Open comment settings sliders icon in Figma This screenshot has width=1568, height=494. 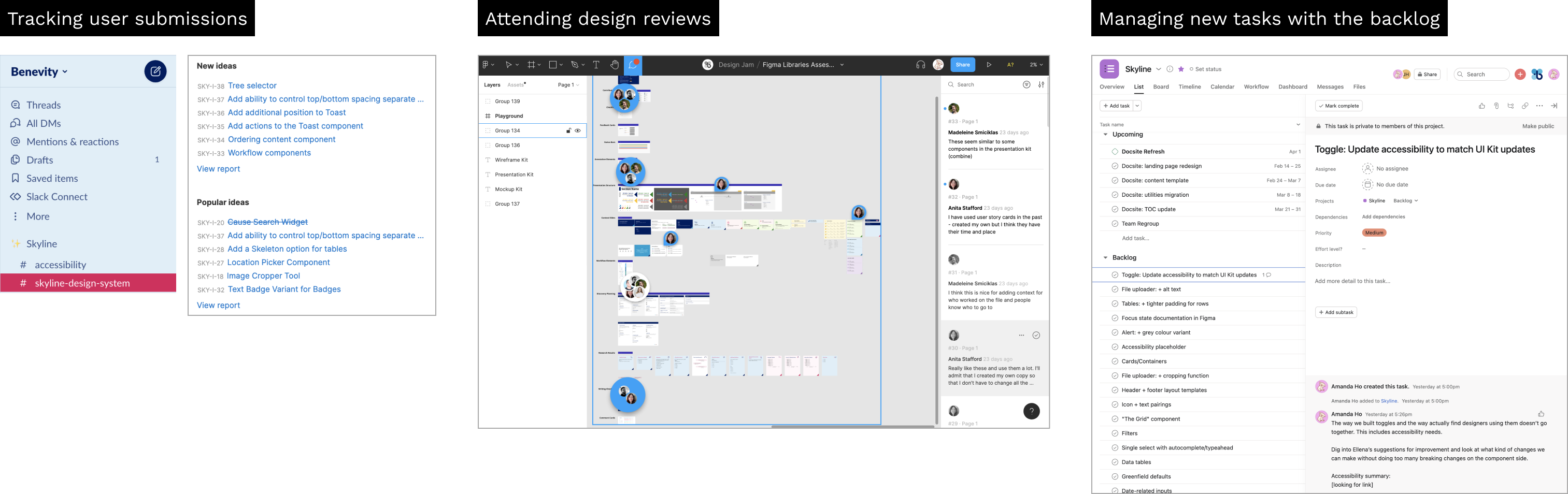point(1042,84)
